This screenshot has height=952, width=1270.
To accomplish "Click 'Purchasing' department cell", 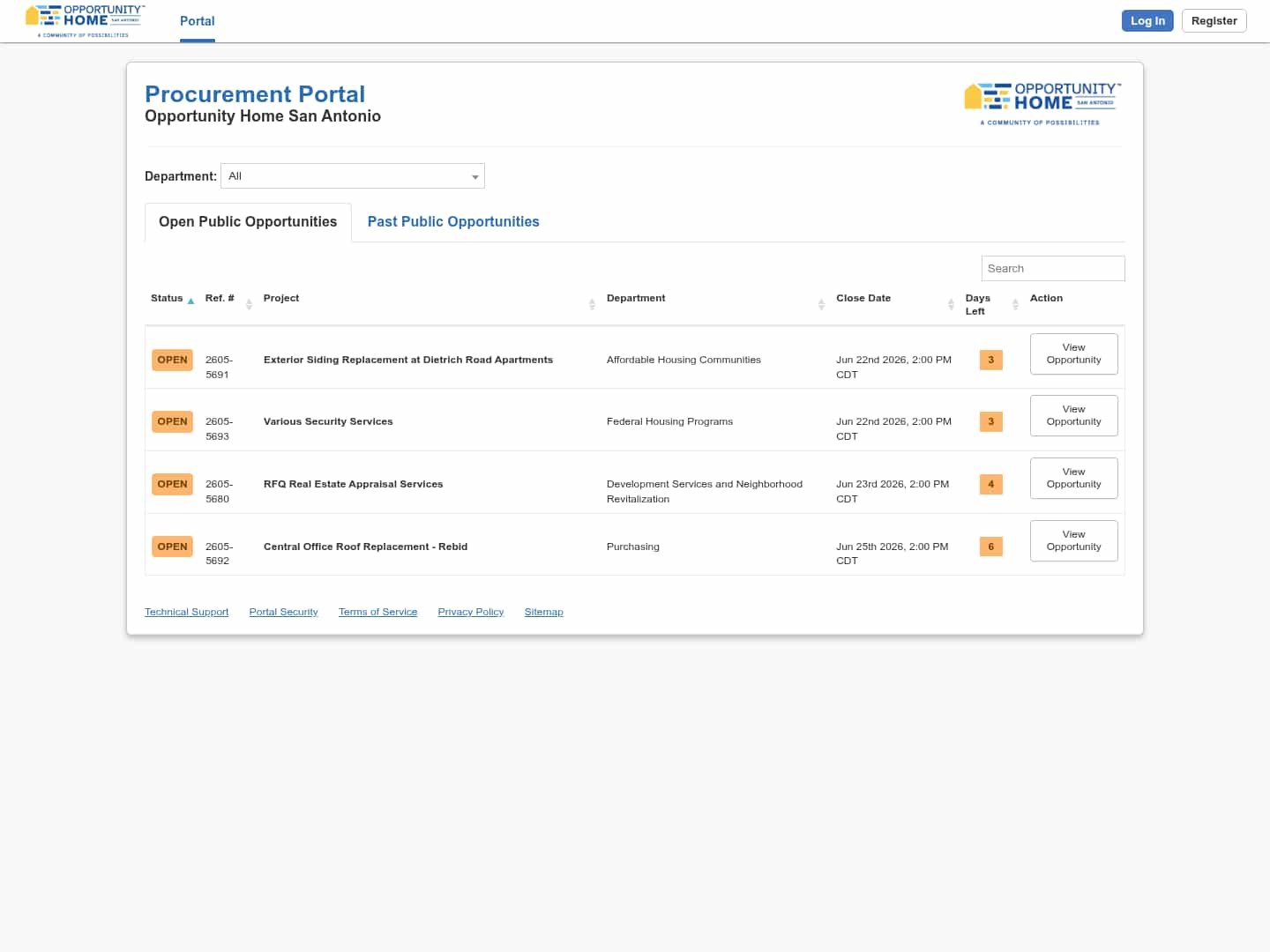I will [633, 547].
